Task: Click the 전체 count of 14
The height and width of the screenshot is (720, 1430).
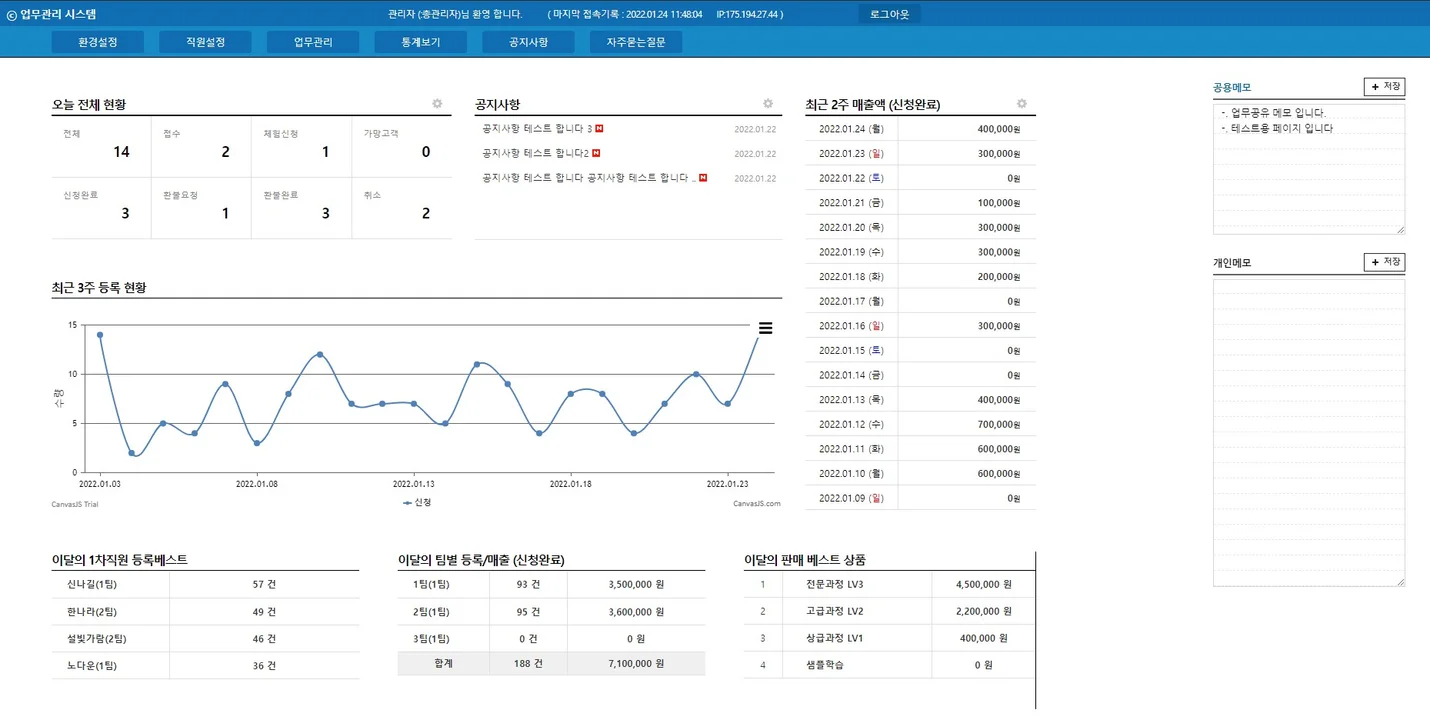Action: (121, 152)
